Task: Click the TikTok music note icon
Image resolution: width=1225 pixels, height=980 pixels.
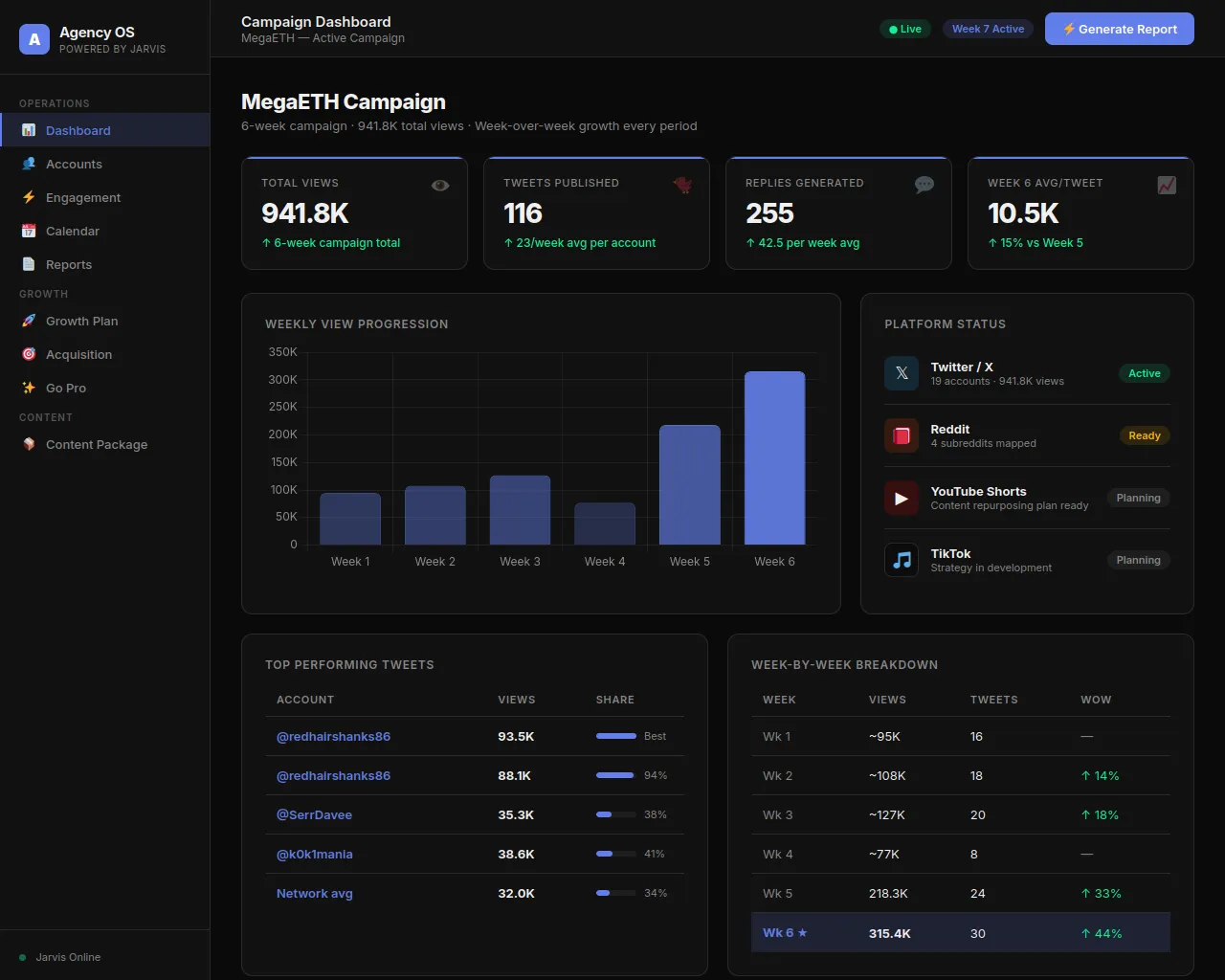Action: coord(902,560)
